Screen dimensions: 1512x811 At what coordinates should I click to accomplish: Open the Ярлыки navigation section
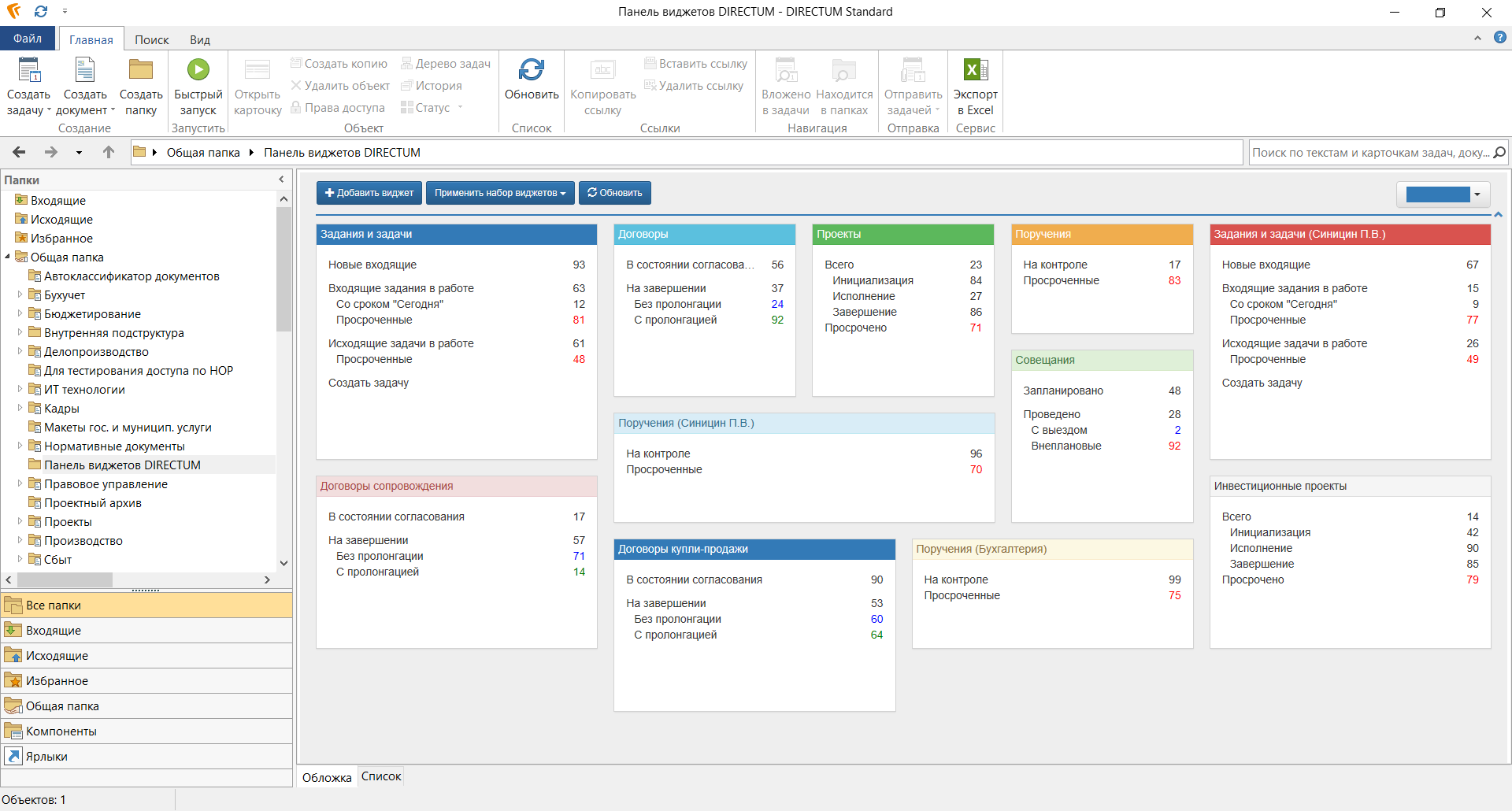146,756
